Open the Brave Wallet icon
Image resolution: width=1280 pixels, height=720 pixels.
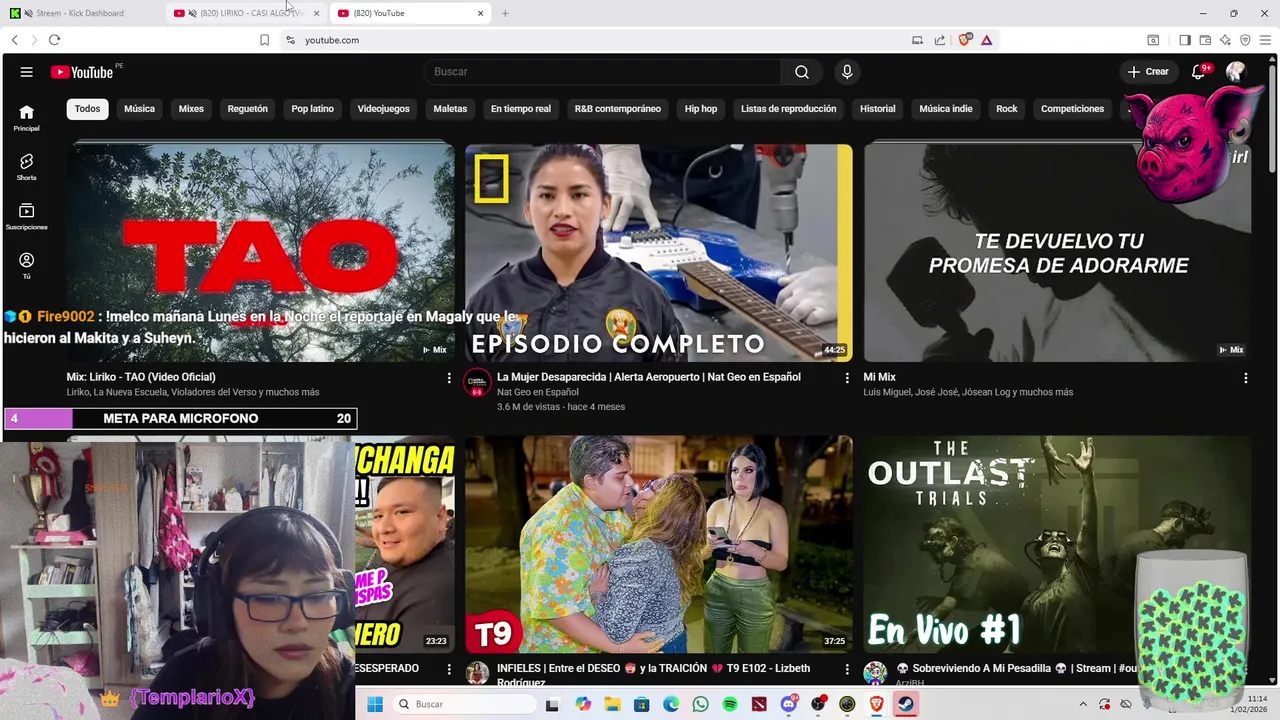[x=1205, y=40]
